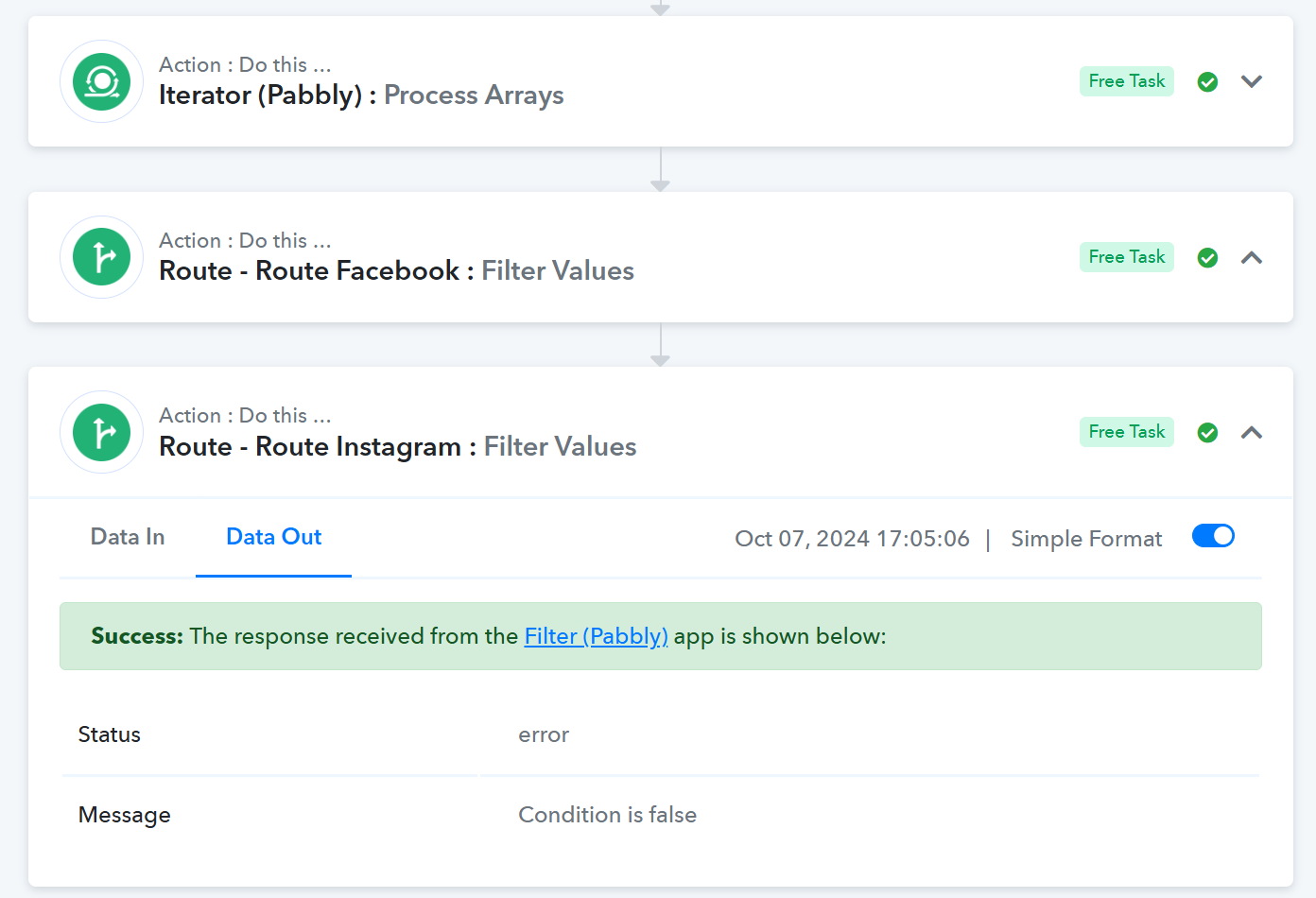Click Free Task badge on Route Instagram
Viewport: 1316px width, 898px height.
point(1127,432)
